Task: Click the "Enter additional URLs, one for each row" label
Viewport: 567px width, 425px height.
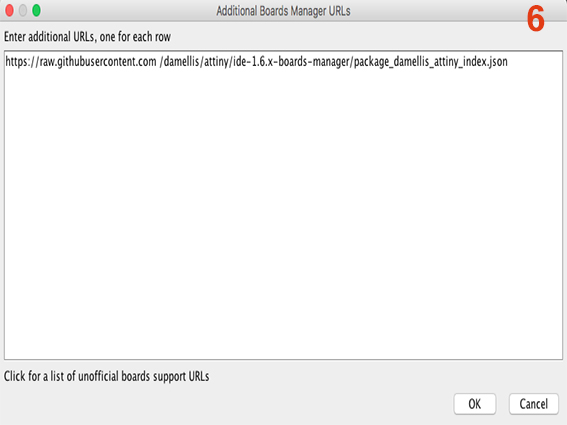Action: point(87,37)
